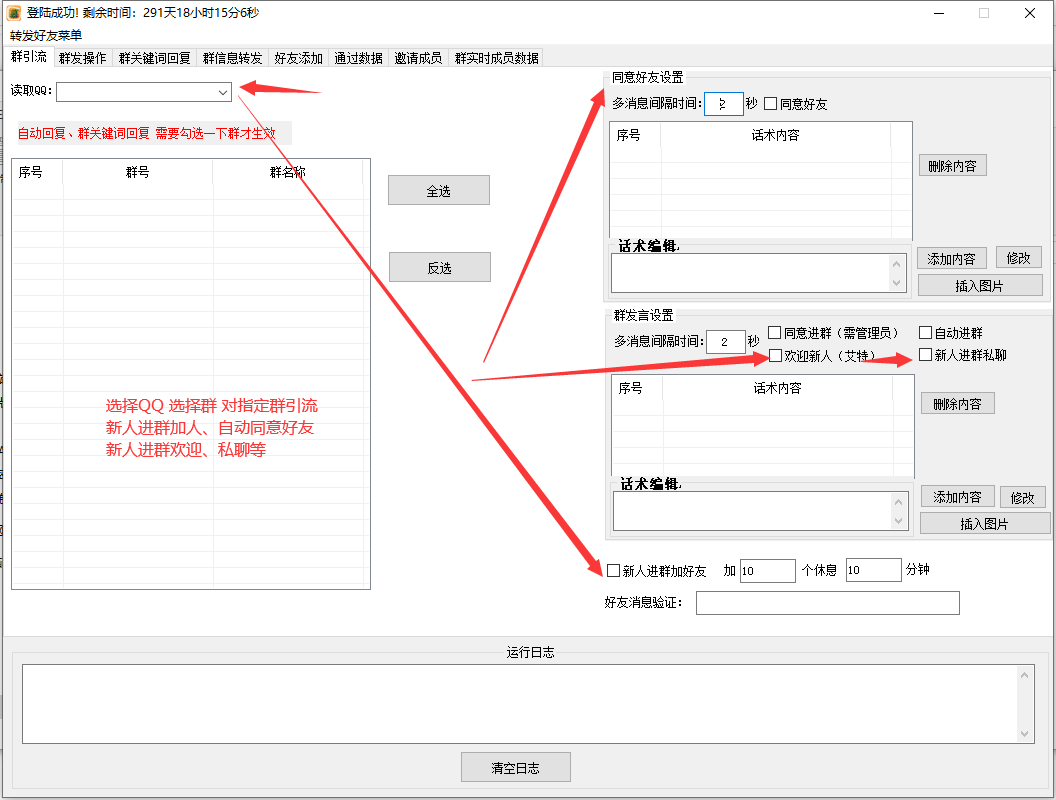Image resolution: width=1056 pixels, height=800 pixels.
Task: Click the 清空日志 button
Action: [516, 767]
